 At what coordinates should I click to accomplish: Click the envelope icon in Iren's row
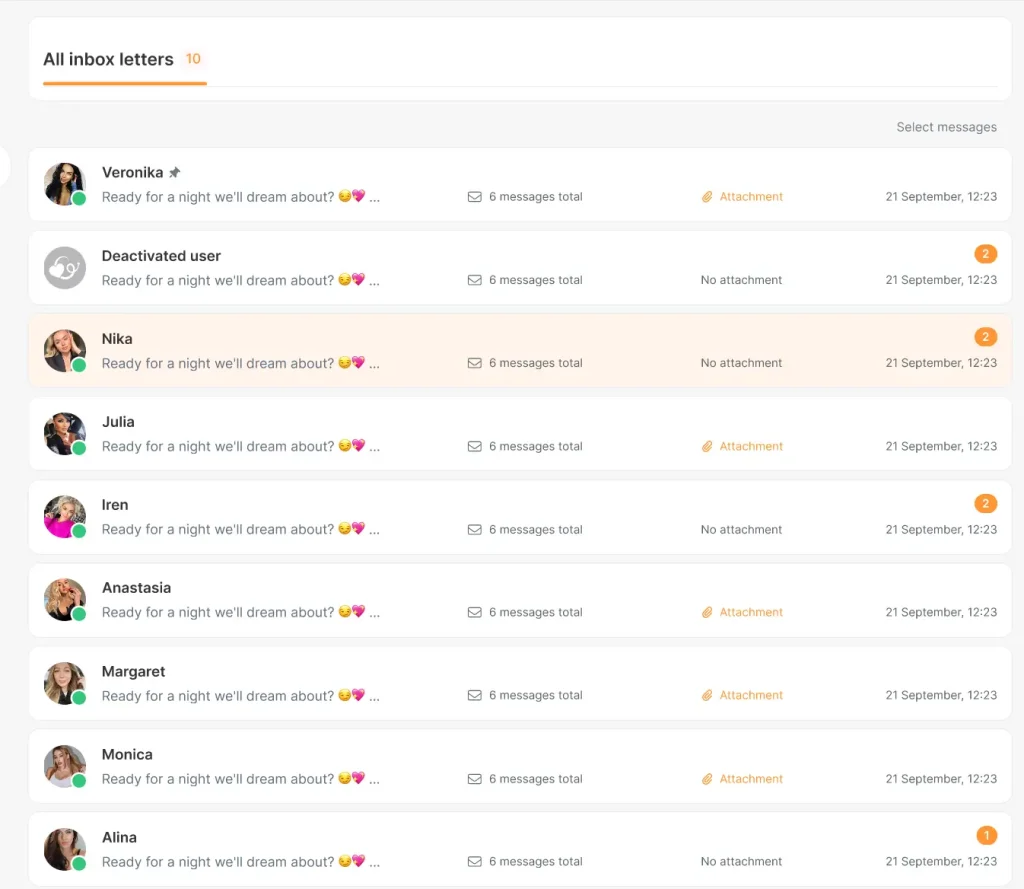point(475,530)
